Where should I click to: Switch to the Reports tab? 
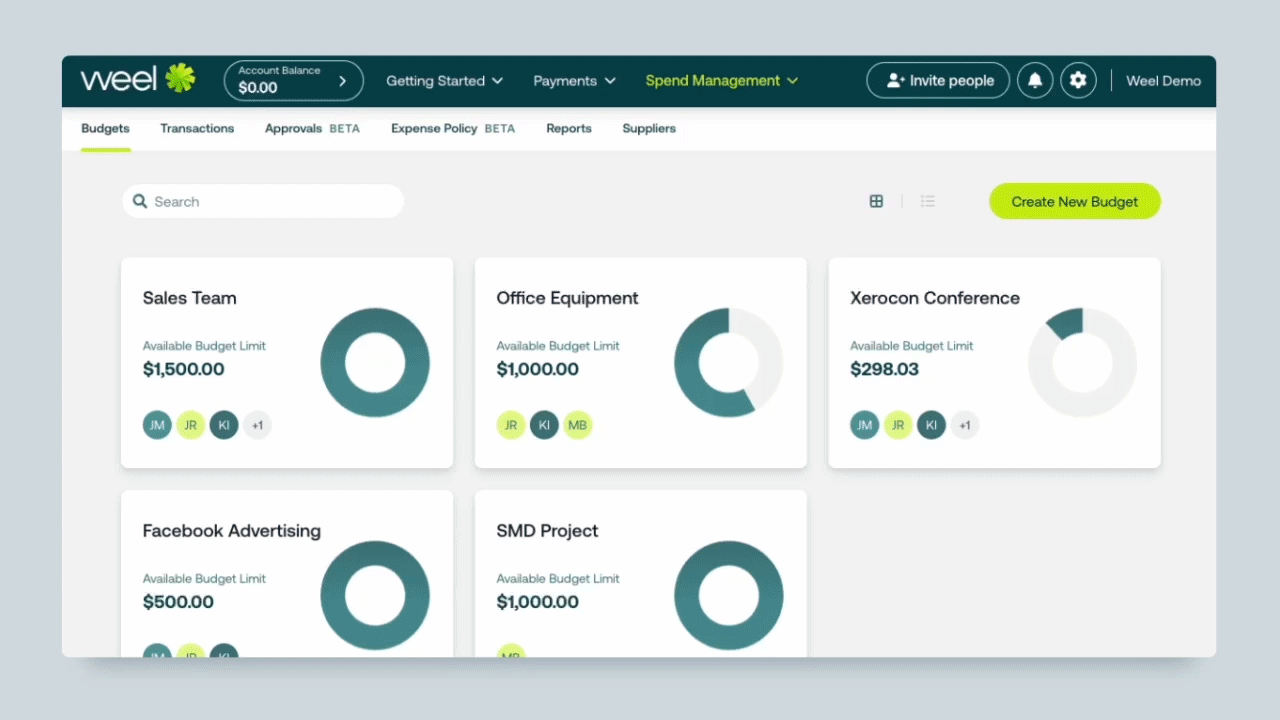tap(569, 128)
